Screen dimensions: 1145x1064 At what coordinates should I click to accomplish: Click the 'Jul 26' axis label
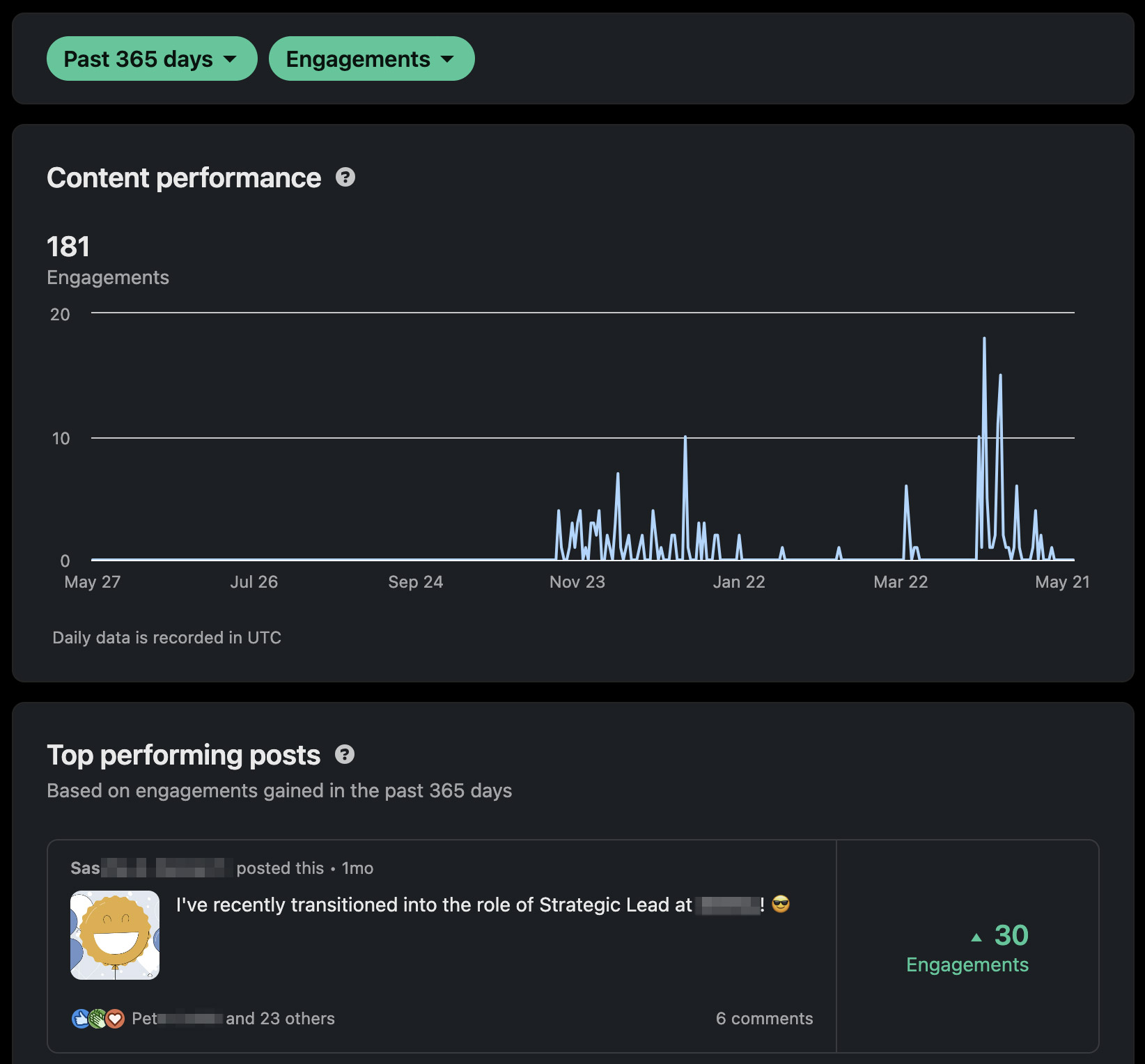pyautogui.click(x=254, y=582)
